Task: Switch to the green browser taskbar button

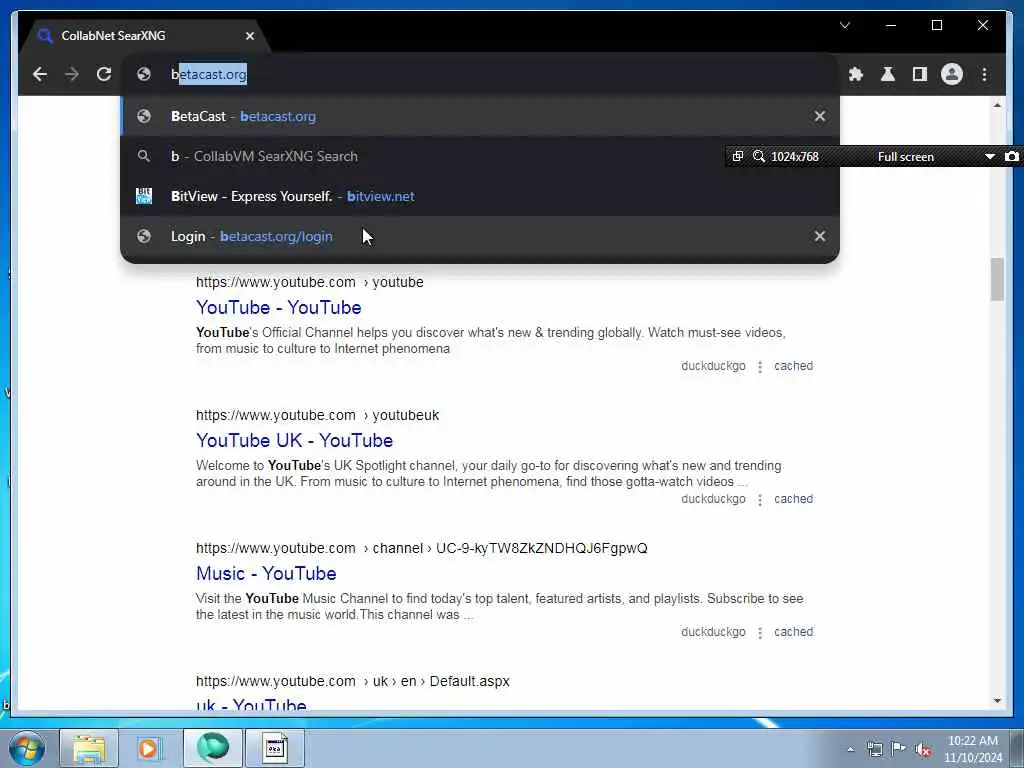Action: pos(213,748)
